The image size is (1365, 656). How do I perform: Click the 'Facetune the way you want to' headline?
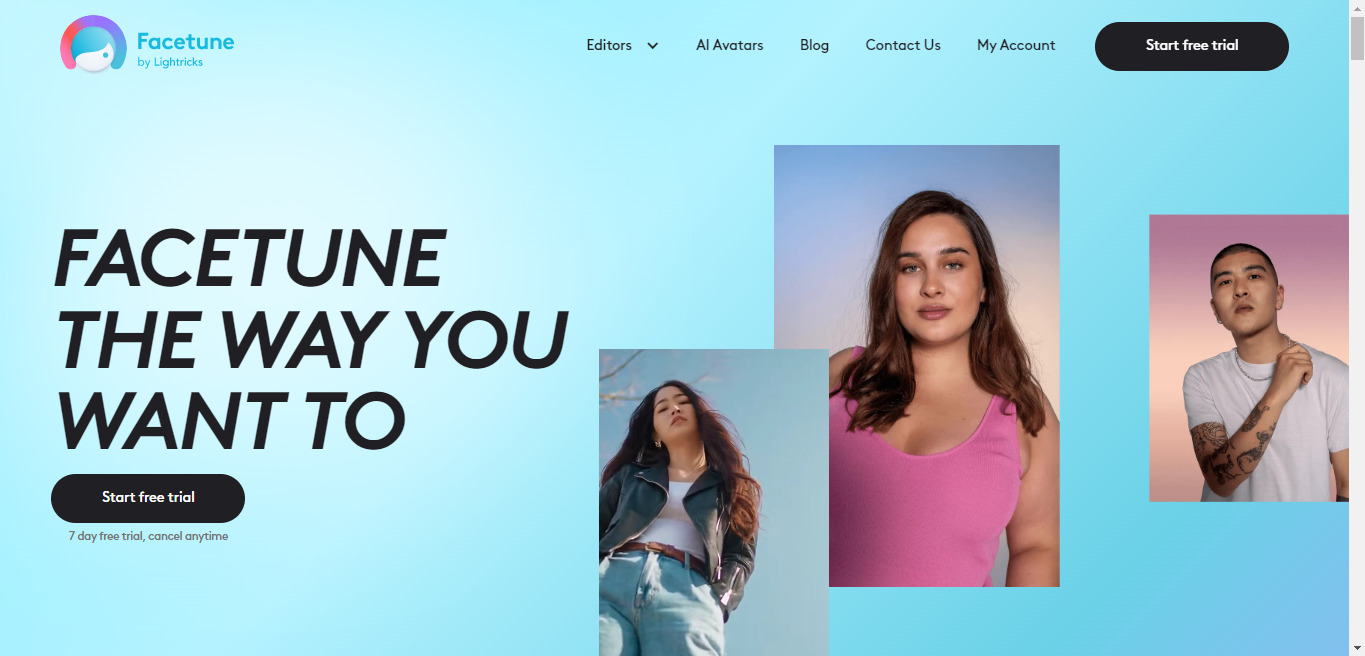[x=310, y=339]
